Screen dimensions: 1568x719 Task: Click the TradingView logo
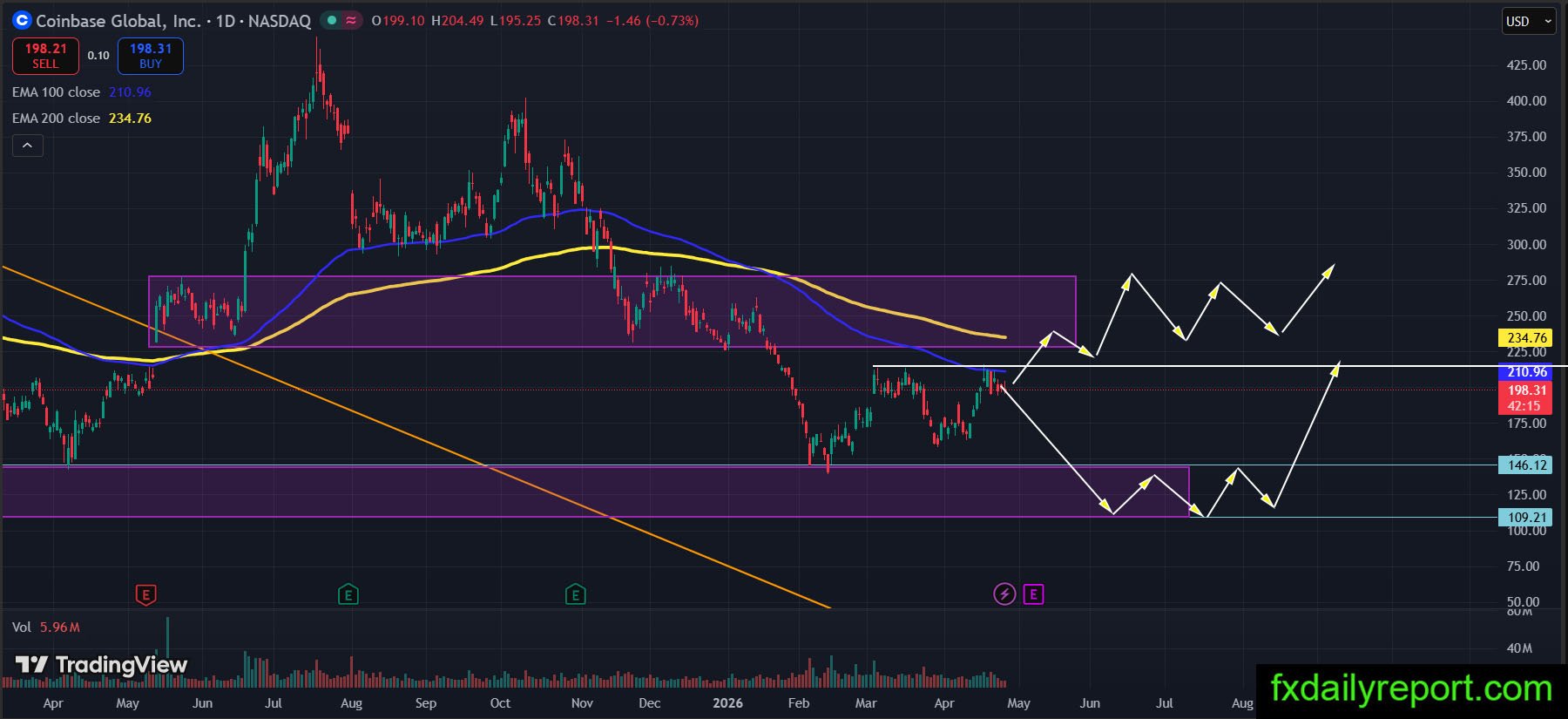pyautogui.click(x=101, y=665)
